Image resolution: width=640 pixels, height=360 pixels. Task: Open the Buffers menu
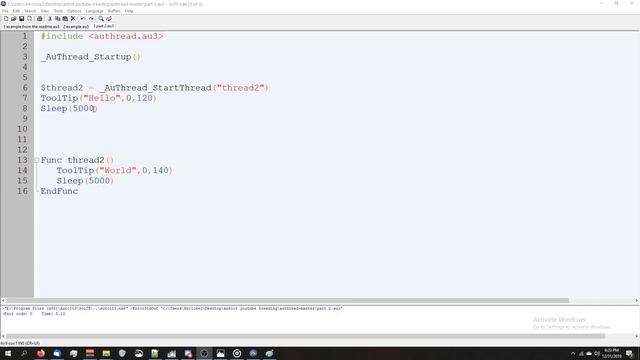coord(114,11)
